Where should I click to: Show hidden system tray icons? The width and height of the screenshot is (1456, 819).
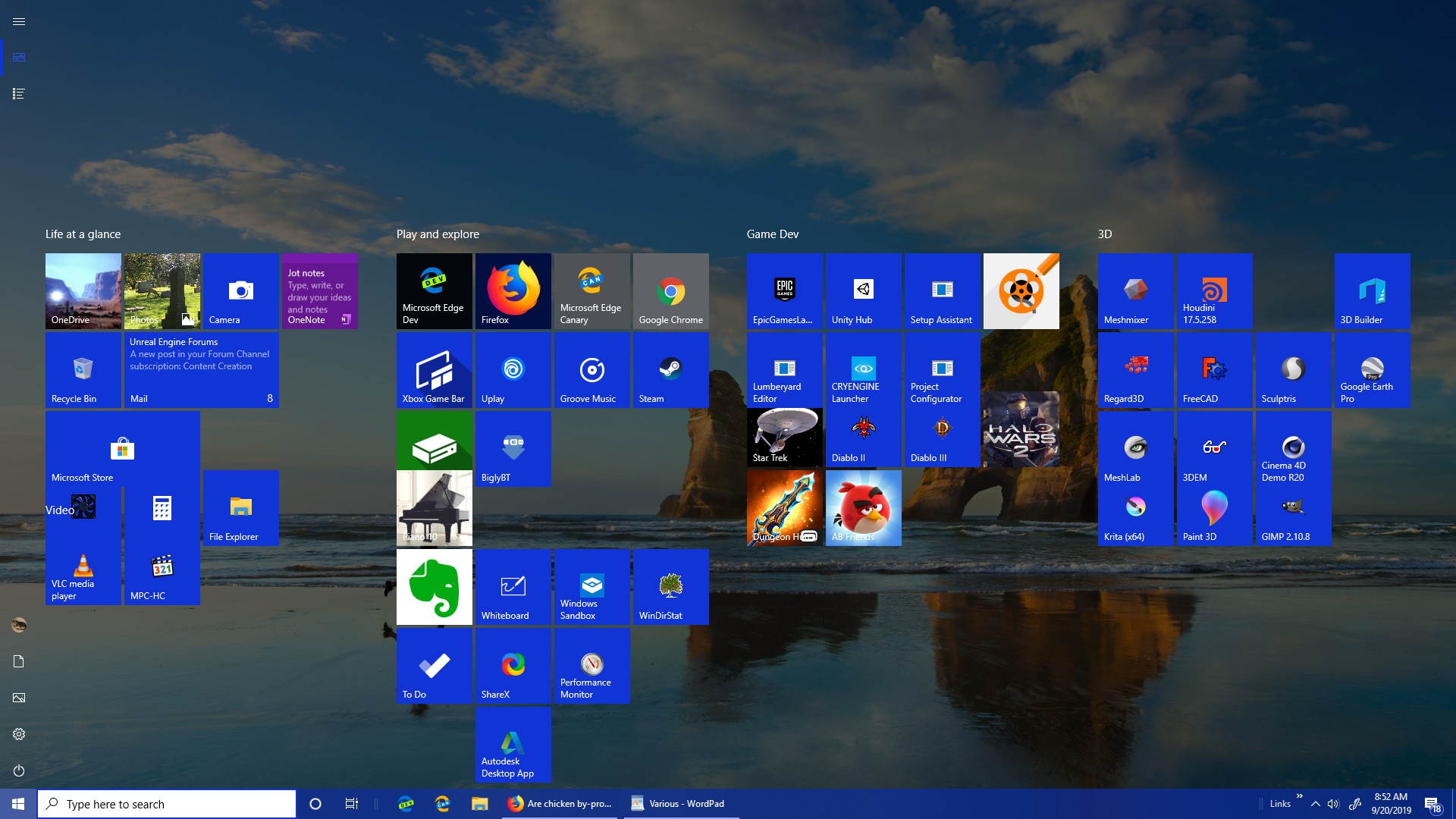tap(1316, 804)
